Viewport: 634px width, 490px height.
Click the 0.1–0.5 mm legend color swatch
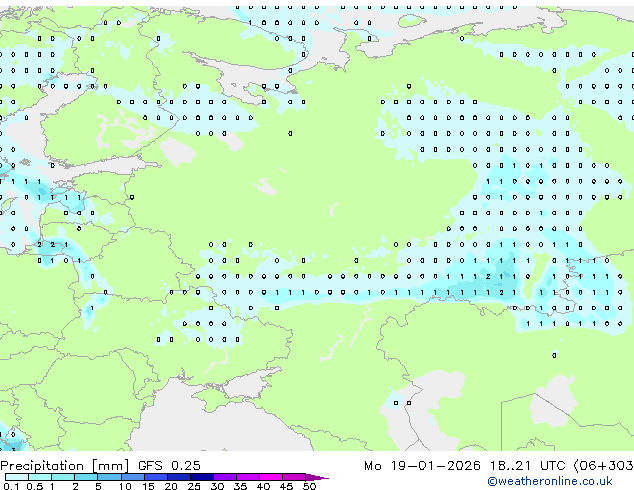pos(17,477)
